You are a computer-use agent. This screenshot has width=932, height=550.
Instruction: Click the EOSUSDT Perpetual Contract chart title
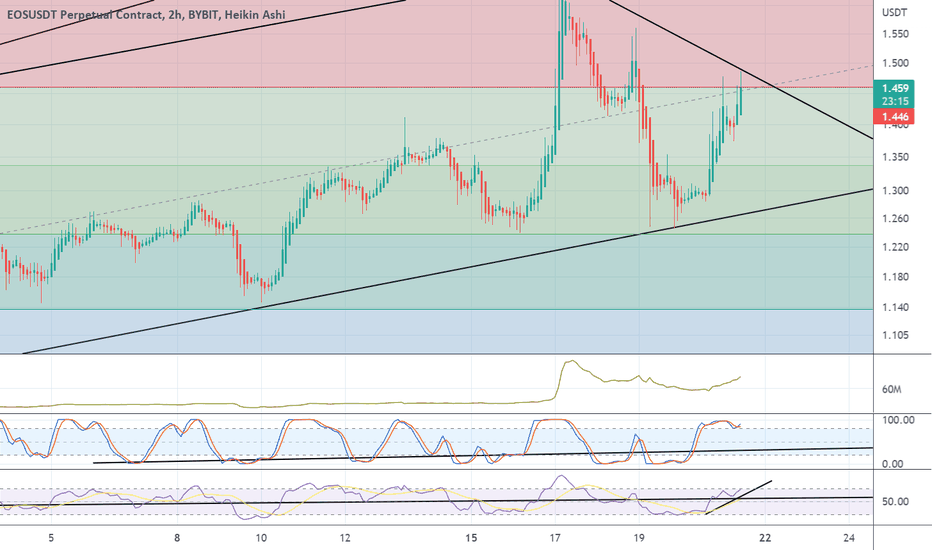pos(146,14)
